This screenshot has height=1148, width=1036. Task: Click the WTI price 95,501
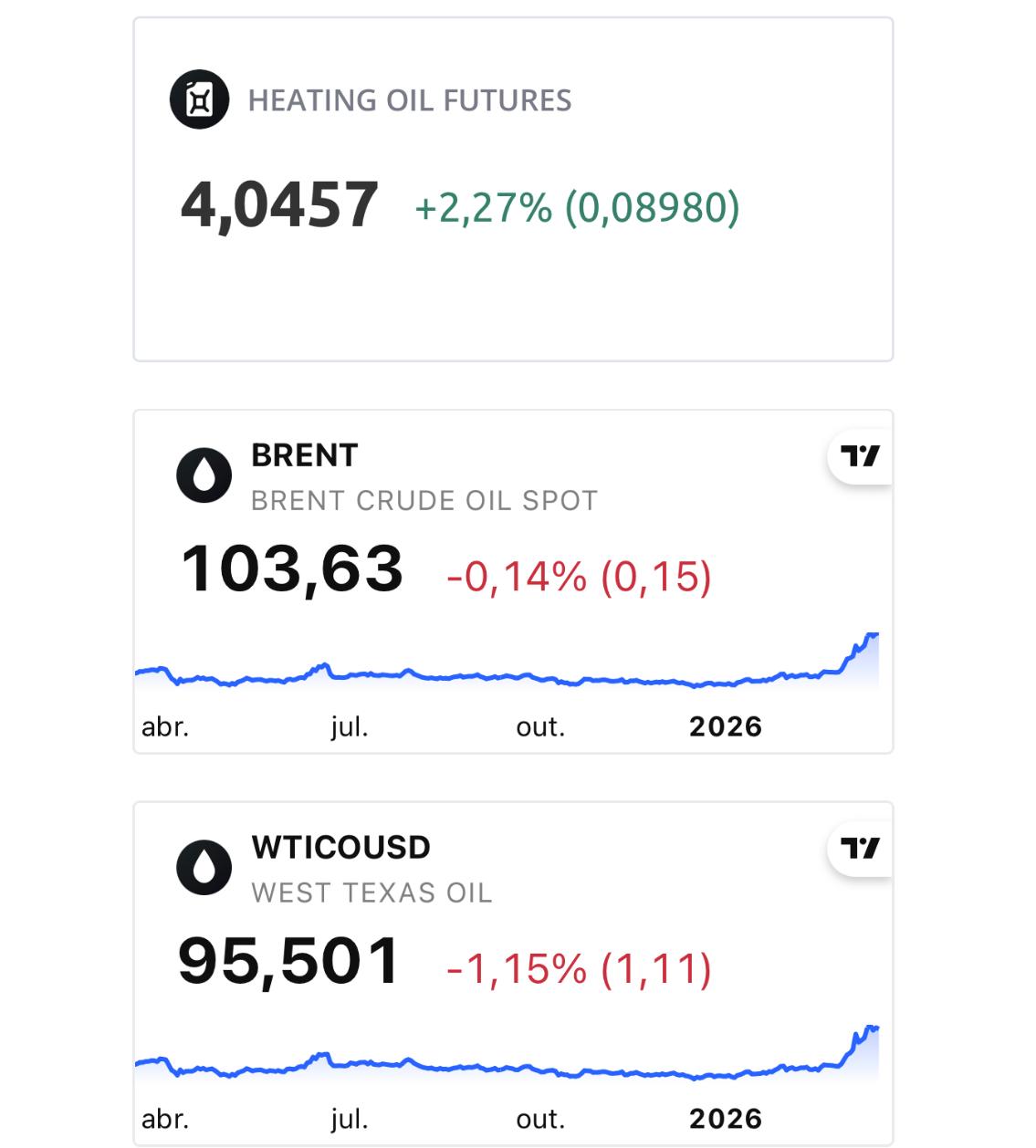coord(289,961)
